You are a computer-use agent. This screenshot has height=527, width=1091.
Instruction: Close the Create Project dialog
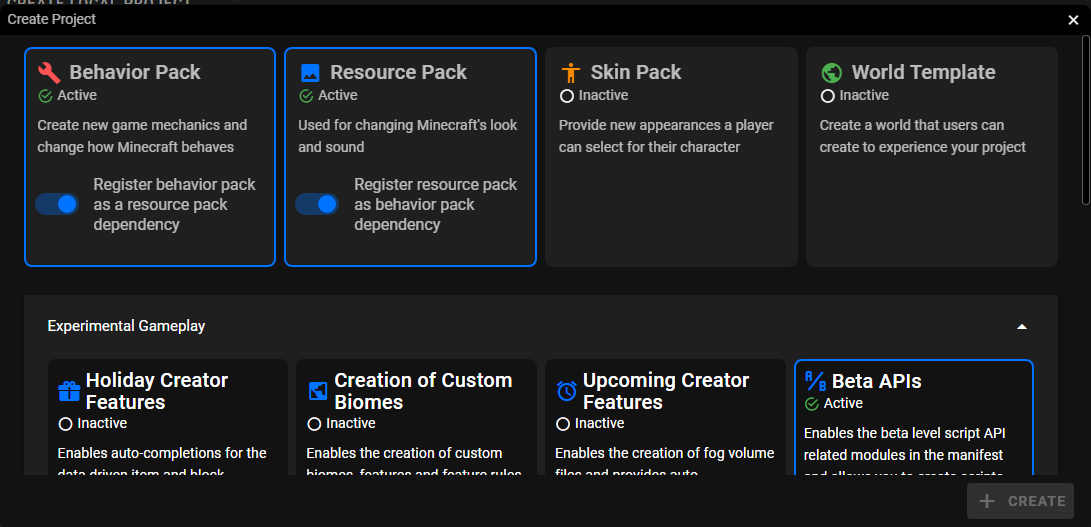point(1073,19)
